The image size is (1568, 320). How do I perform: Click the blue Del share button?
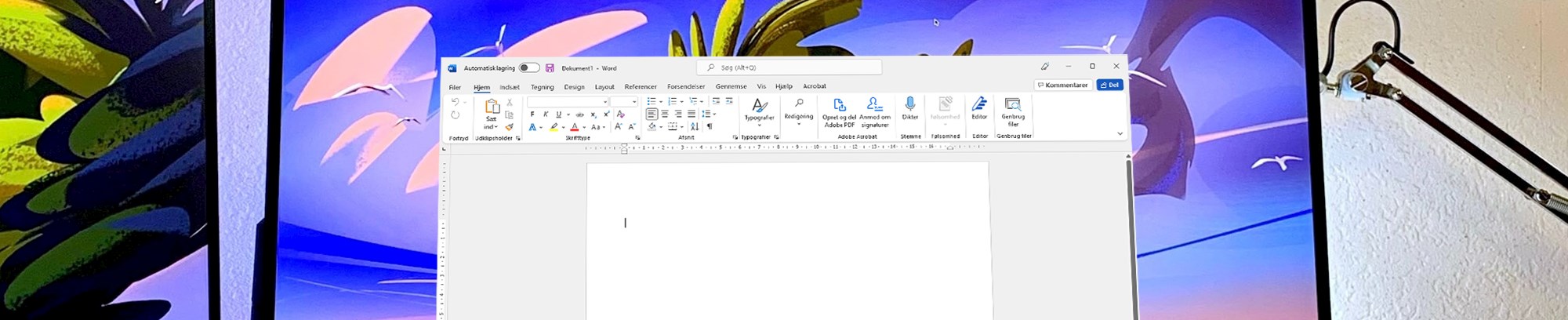click(1109, 85)
